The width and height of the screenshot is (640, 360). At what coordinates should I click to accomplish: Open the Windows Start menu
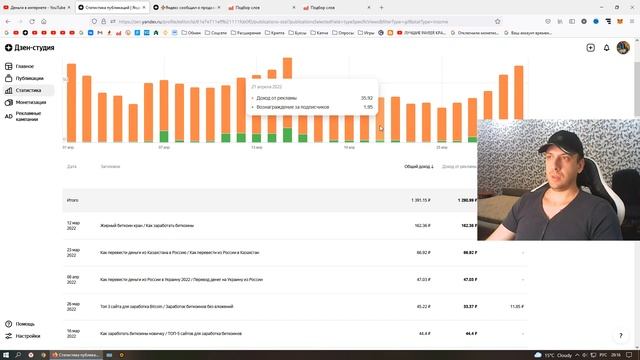6,355
